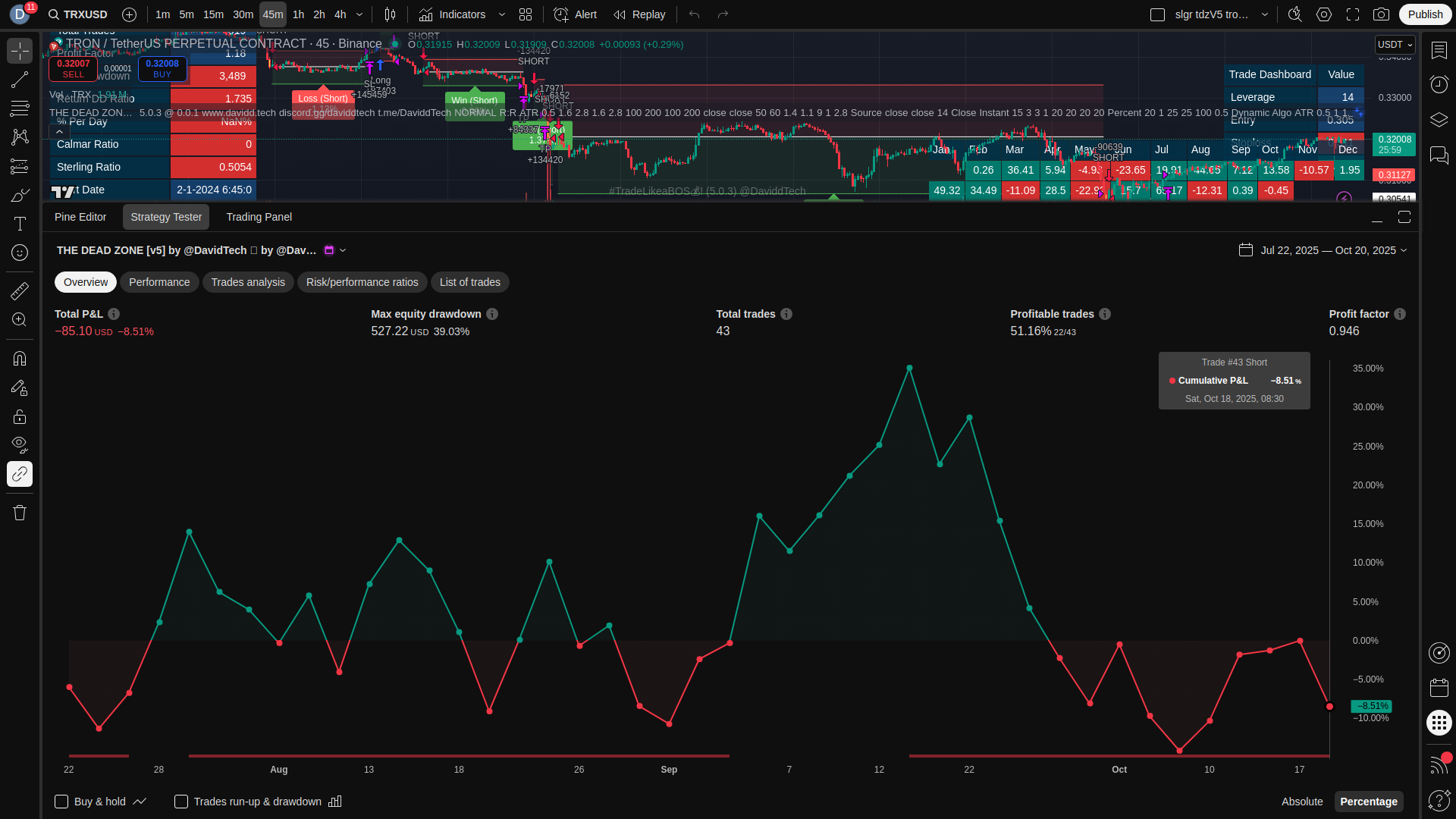Image resolution: width=1456 pixels, height=819 pixels.
Task: Click the red 0.32007 SELL price box
Action: [x=73, y=68]
